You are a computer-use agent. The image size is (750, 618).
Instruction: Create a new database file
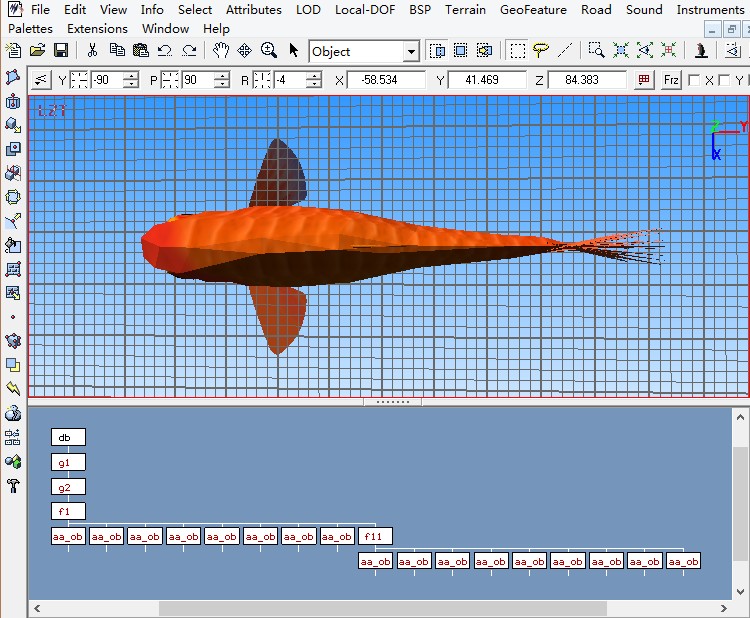pyautogui.click(x=13, y=50)
